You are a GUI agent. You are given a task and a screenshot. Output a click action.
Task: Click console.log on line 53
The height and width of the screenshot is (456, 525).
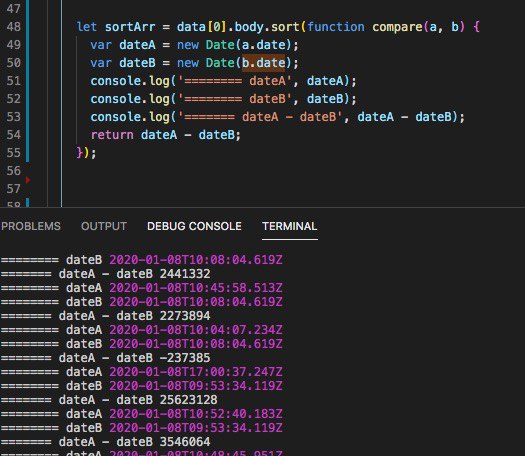[x=130, y=117]
